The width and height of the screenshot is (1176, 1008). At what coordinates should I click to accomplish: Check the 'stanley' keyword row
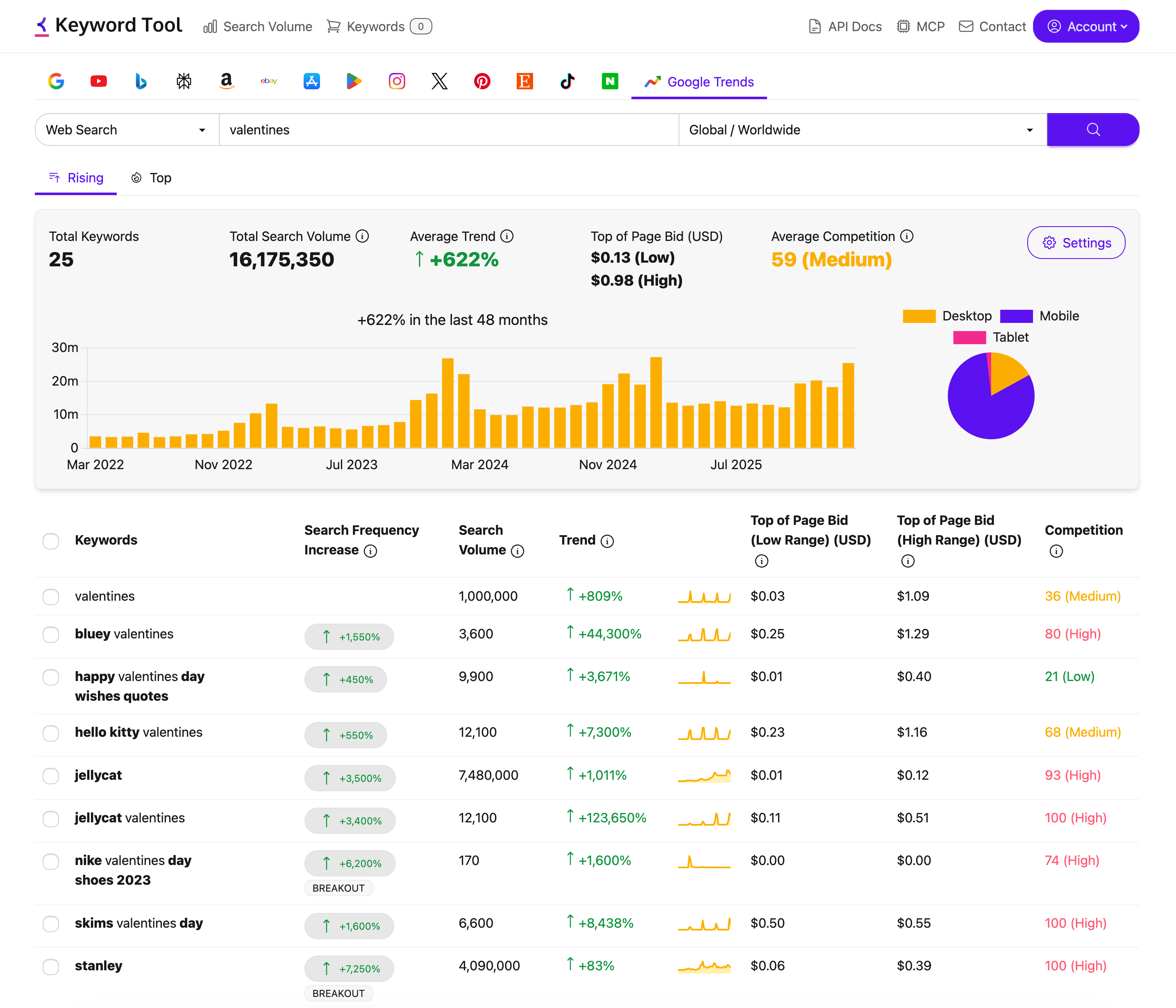(51, 967)
